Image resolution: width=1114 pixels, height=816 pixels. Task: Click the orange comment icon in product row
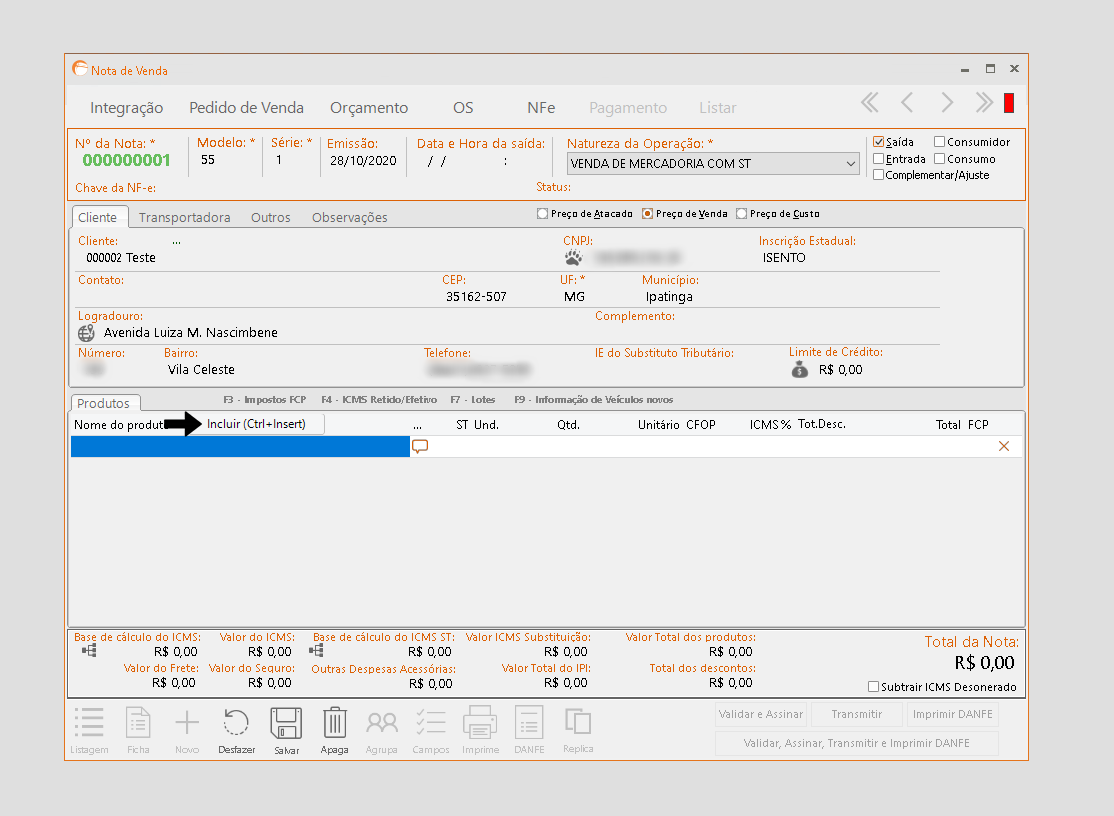(x=420, y=446)
